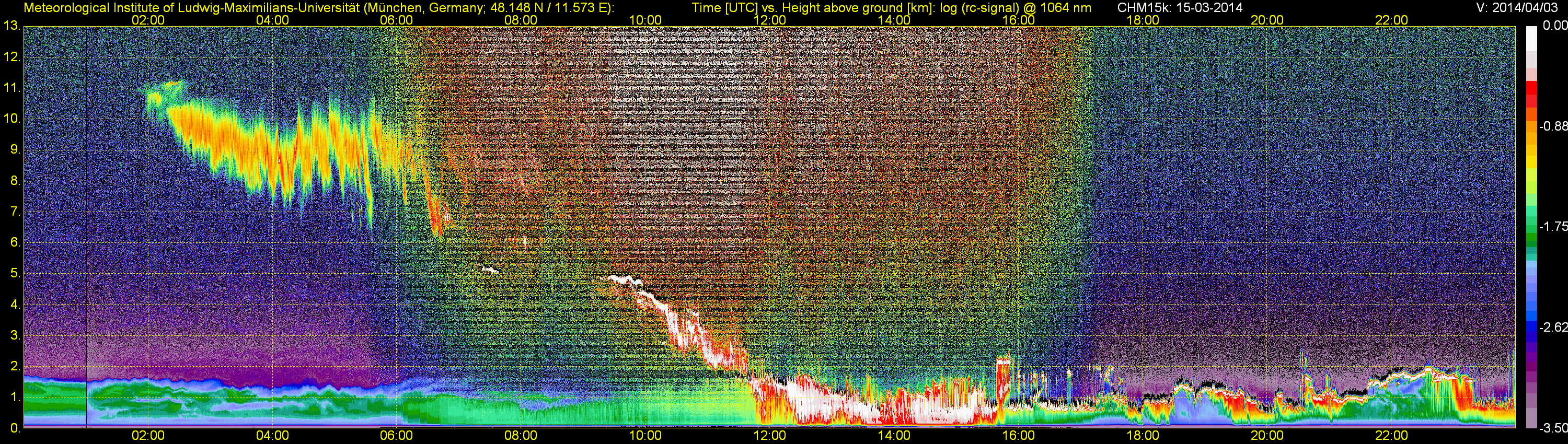Click the '12:00' label on the top time axis
This screenshot has width=1568, height=444.
769,20
